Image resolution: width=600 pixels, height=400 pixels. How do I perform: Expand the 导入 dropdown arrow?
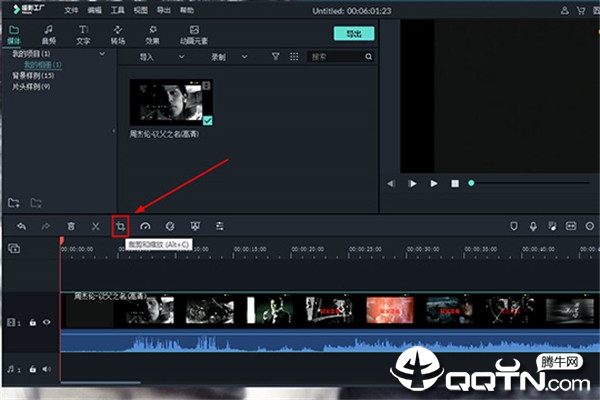pos(181,57)
